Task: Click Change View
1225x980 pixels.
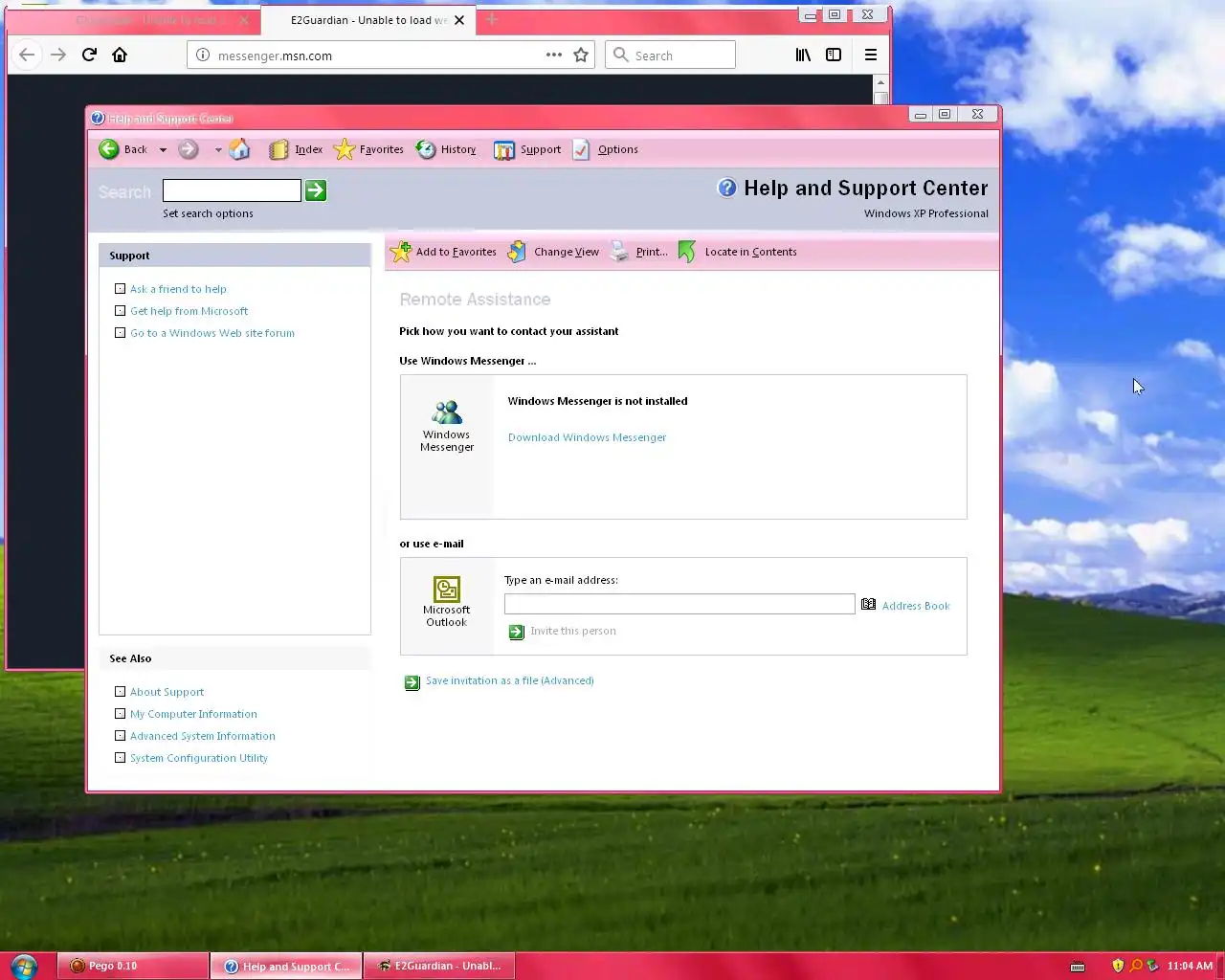Action: (553, 252)
